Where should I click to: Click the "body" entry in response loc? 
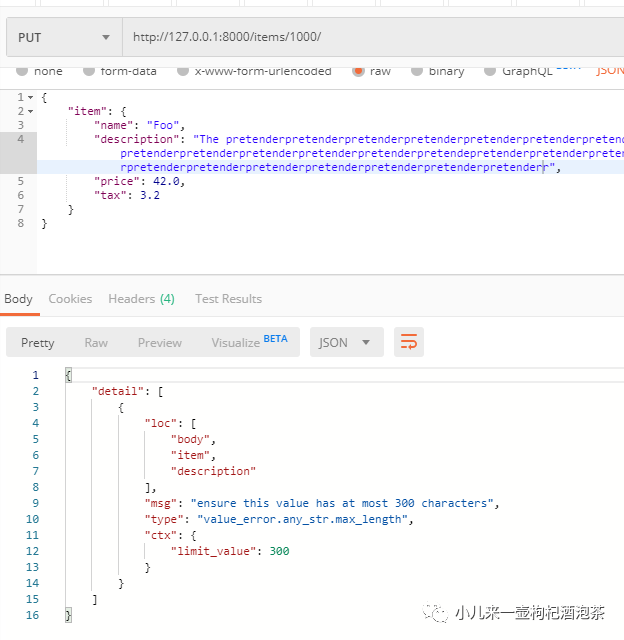[x=190, y=439]
